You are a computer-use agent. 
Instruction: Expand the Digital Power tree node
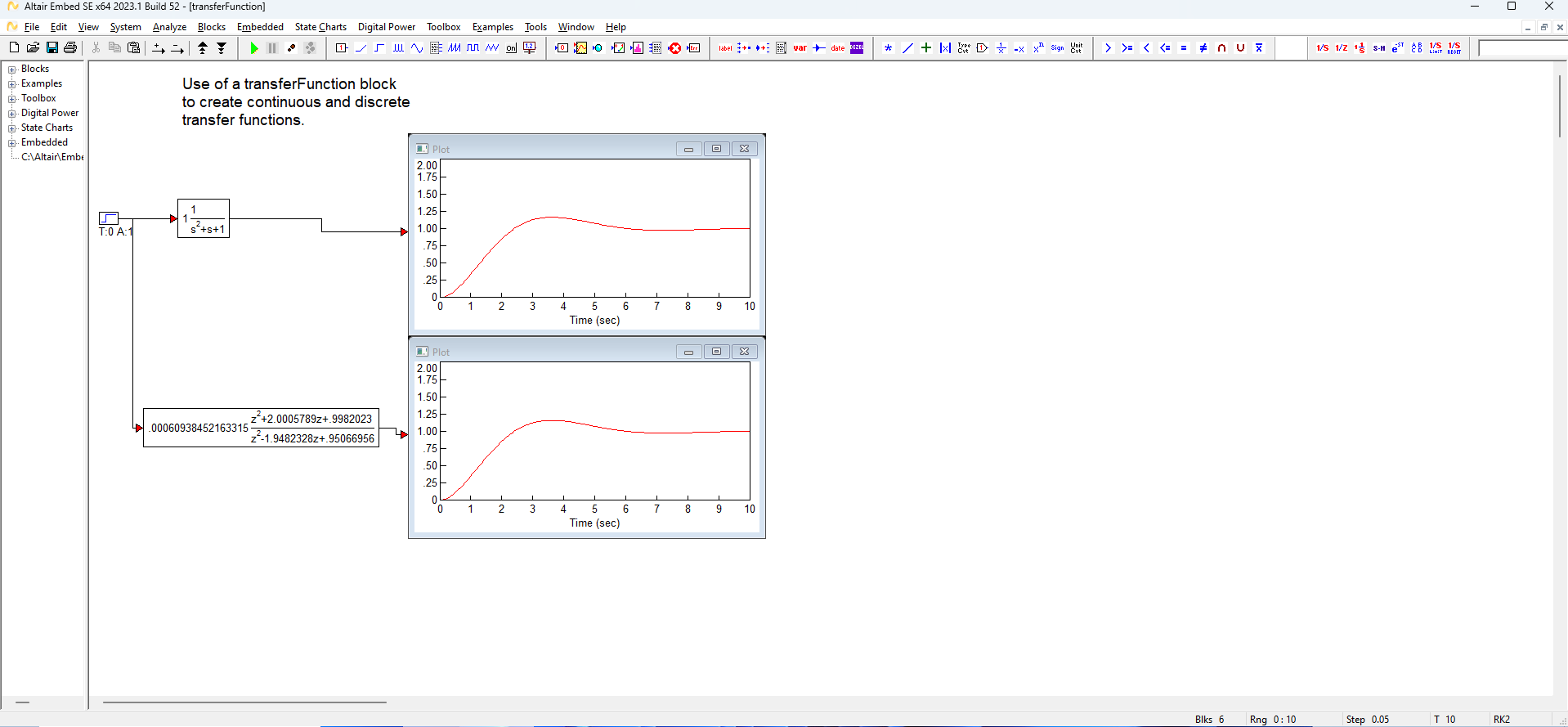click(x=12, y=114)
